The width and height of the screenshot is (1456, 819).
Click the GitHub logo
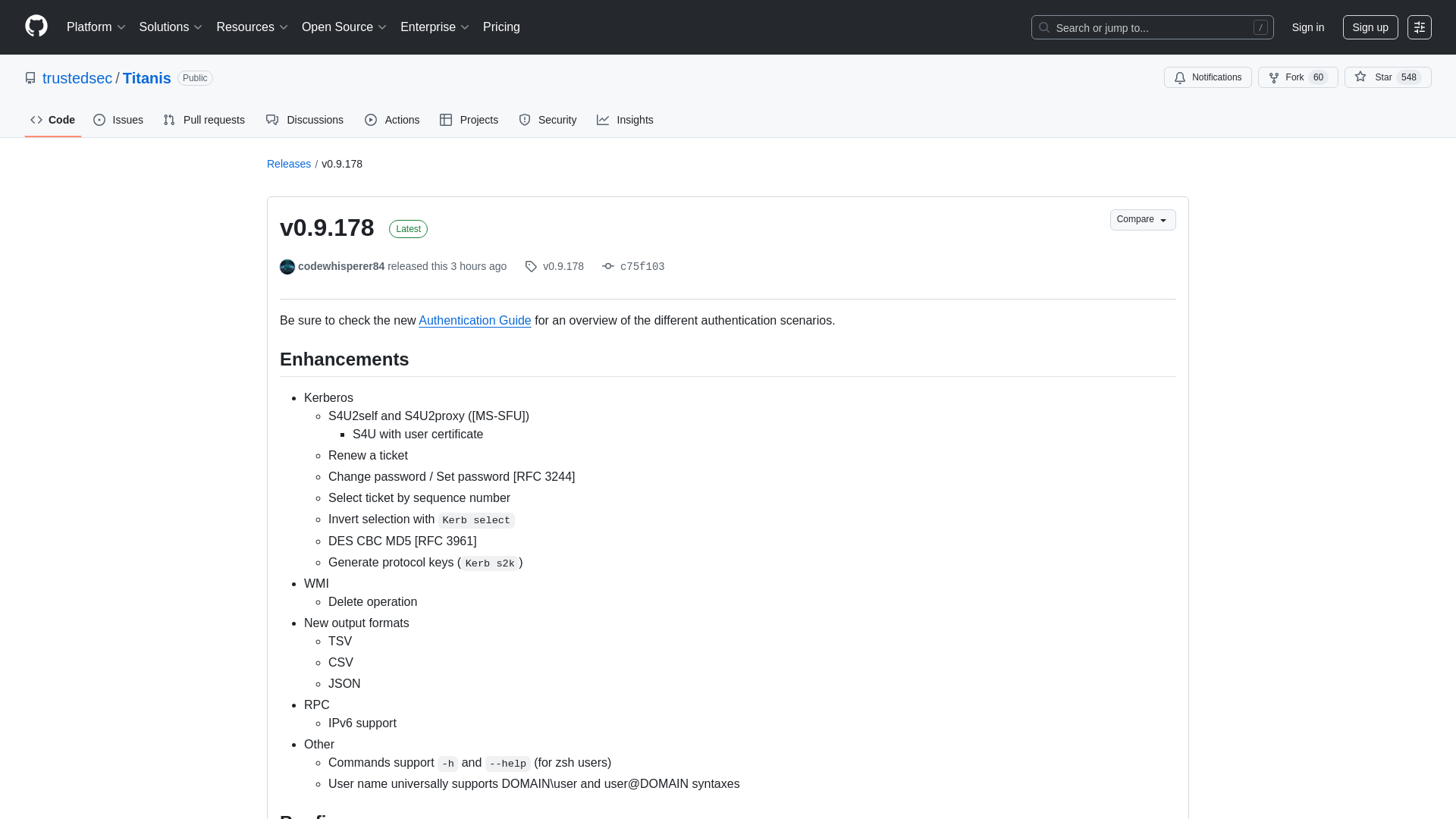pos(36,27)
